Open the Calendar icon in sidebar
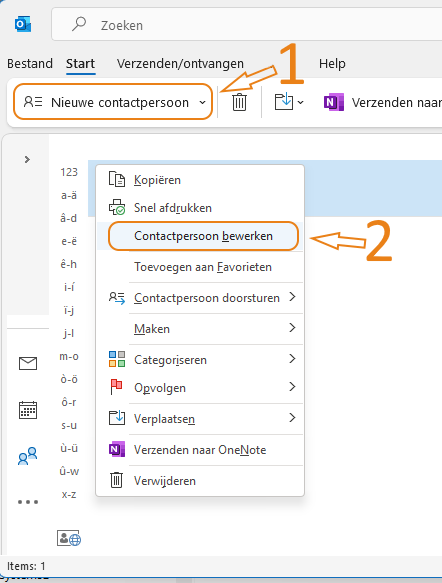The width and height of the screenshot is (442, 583). click(28, 410)
